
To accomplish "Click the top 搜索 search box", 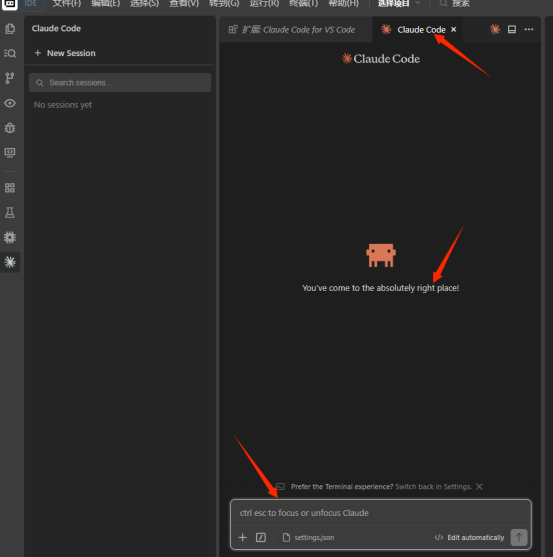I will [x=454, y=4].
